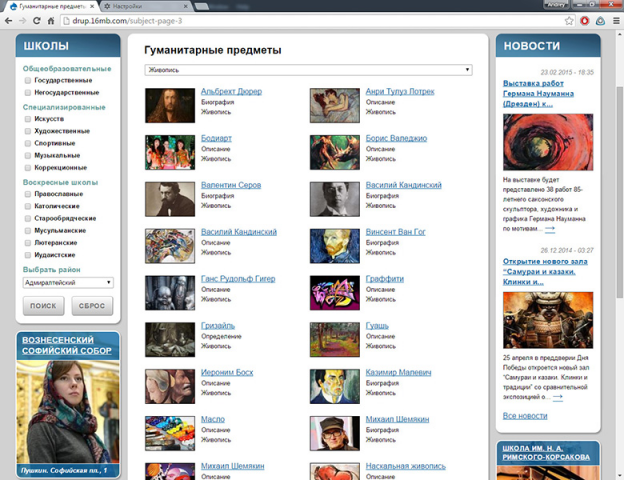Open the Валентин Серов link
Viewport: 624px width, 480px height.
pos(231,185)
